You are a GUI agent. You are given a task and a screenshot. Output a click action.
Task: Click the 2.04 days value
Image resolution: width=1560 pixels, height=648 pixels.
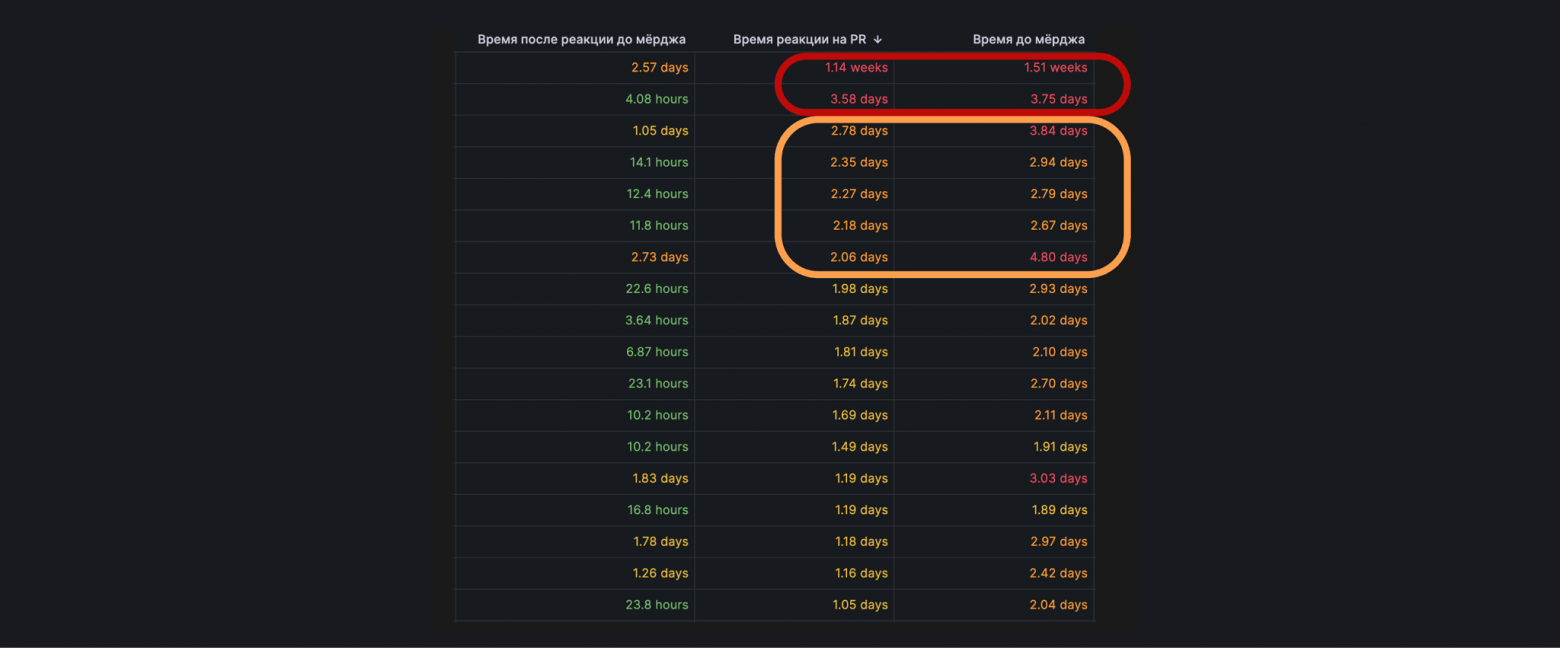click(x=1059, y=605)
